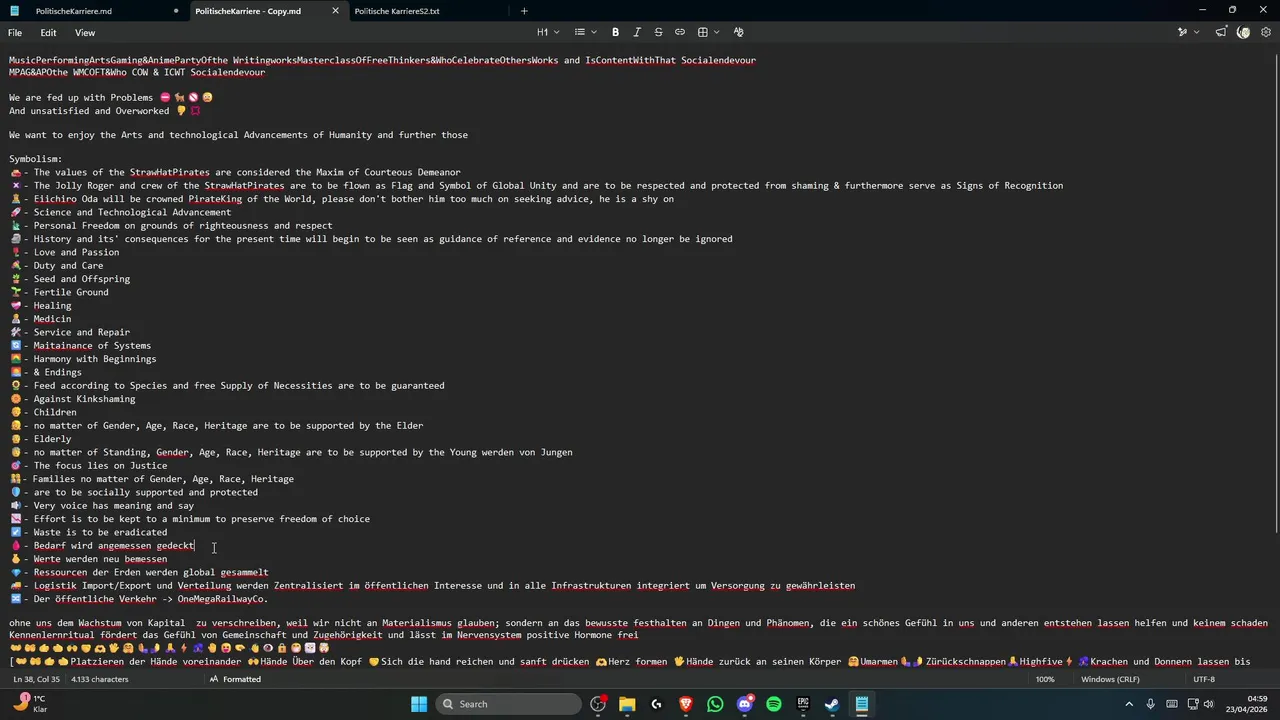Screen dimensions: 1280x720
Task: Open the Edit menu
Action: point(48,33)
